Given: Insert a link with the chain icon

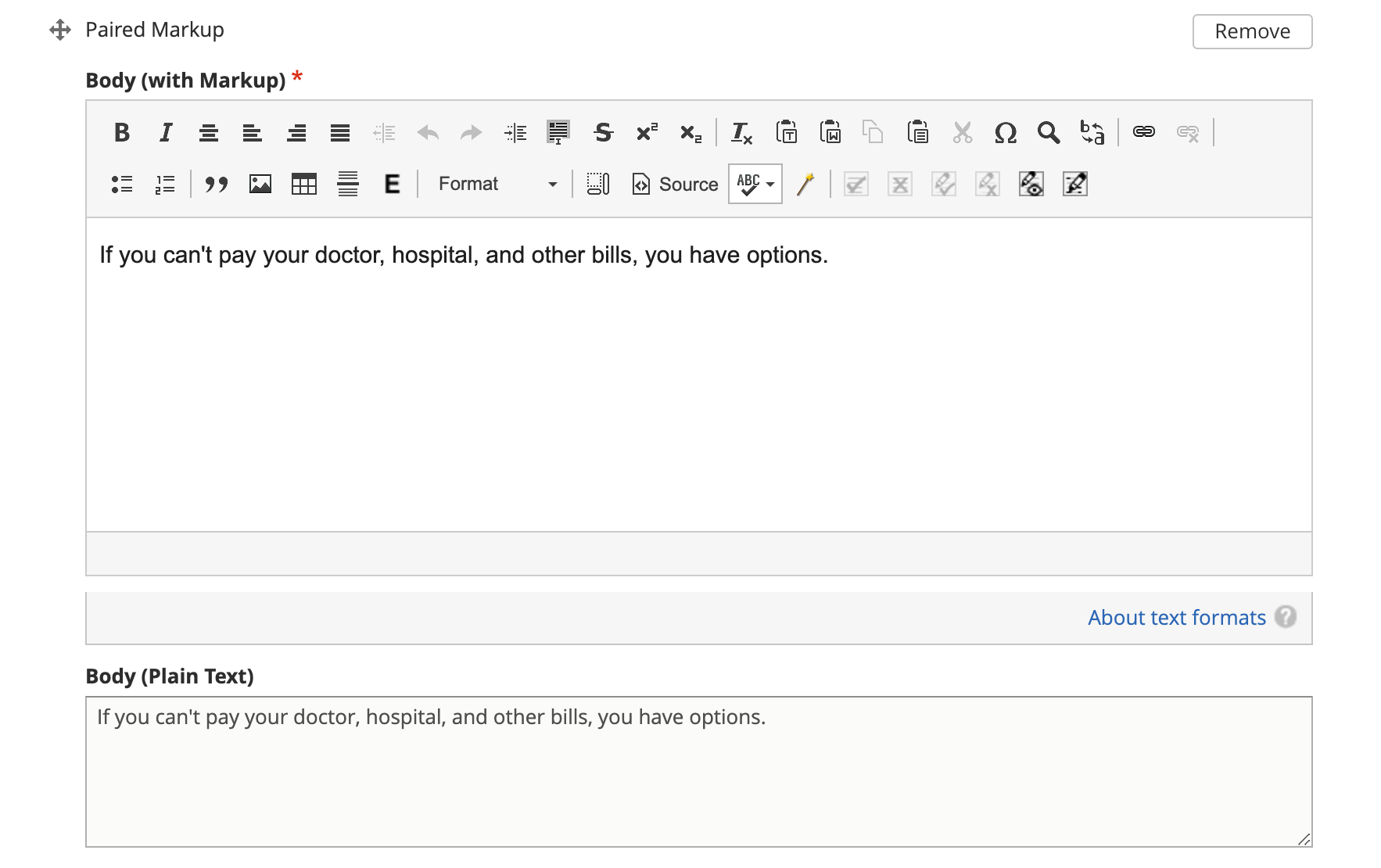Looking at the screenshot, I should pyautogui.click(x=1144, y=132).
